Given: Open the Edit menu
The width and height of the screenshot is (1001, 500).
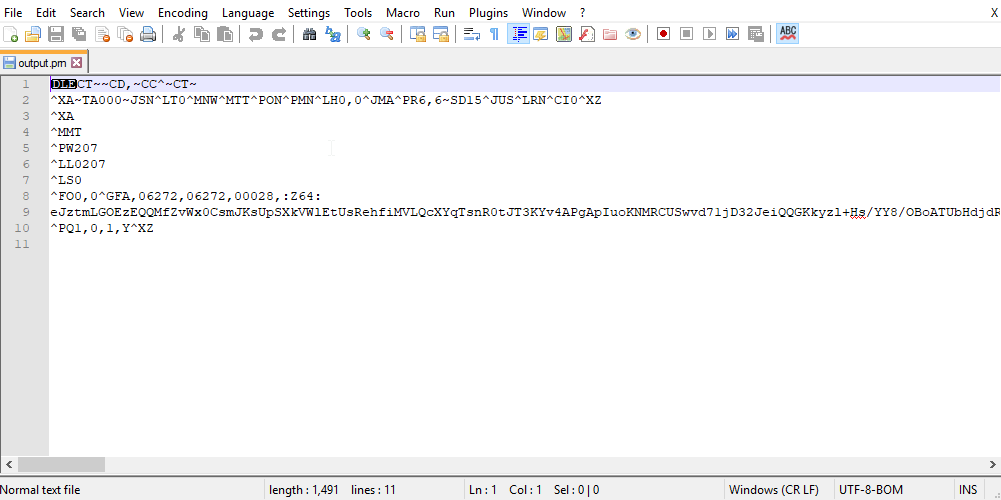Looking at the screenshot, I should pyautogui.click(x=46, y=13).
